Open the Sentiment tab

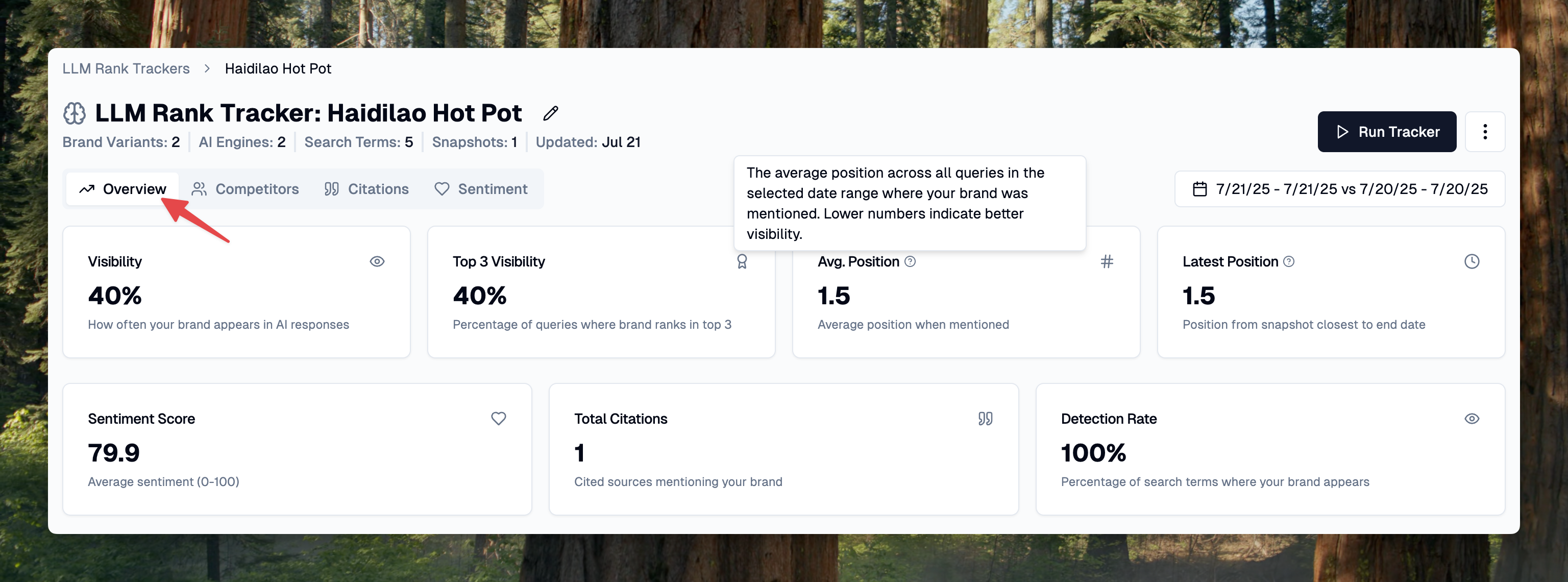481,189
